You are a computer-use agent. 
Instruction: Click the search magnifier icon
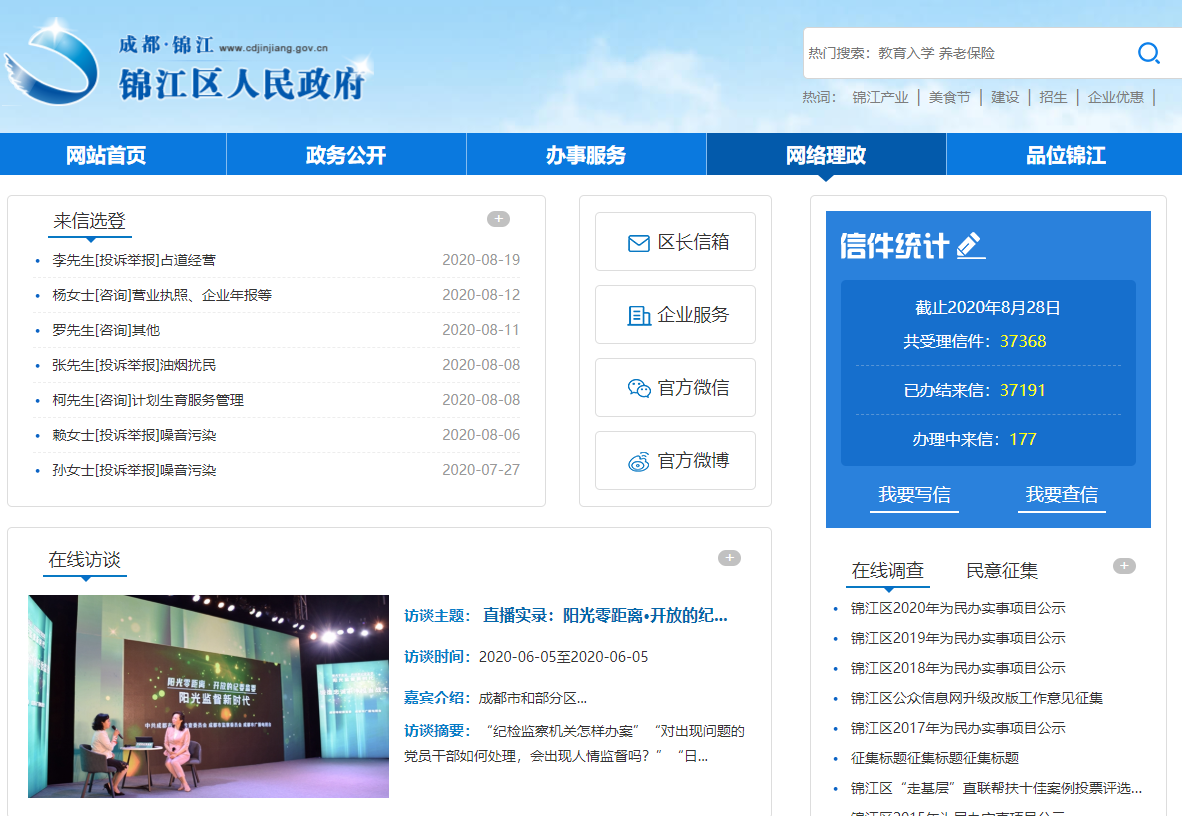1149,53
